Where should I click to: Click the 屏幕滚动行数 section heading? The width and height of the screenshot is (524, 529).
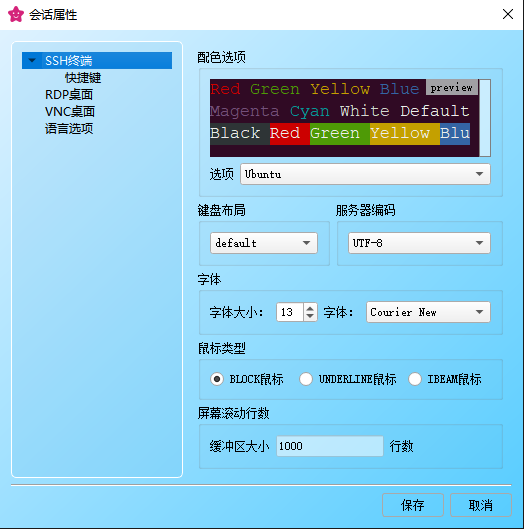click(x=233, y=413)
